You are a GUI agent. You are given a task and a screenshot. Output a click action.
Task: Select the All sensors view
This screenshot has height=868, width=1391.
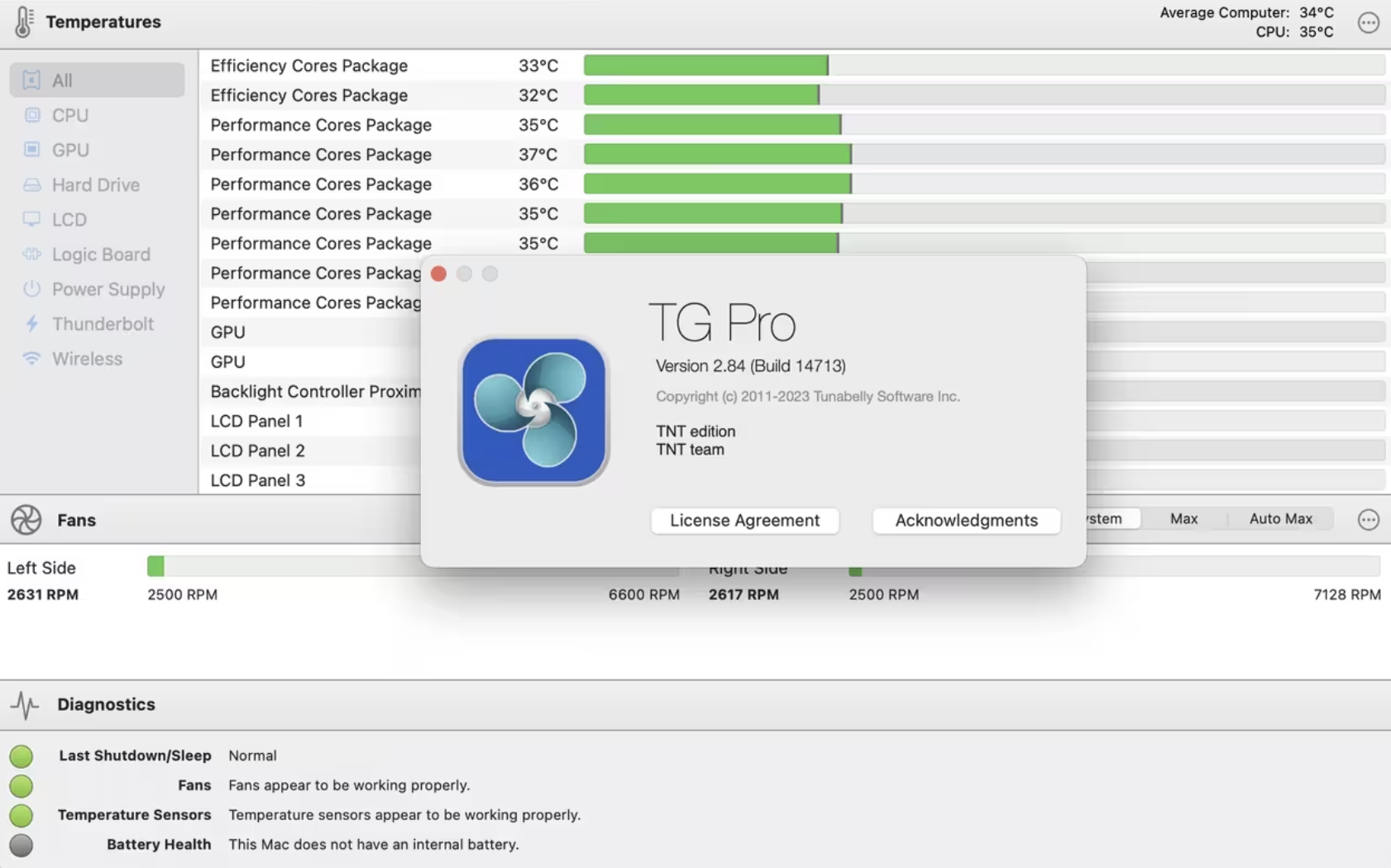62,80
